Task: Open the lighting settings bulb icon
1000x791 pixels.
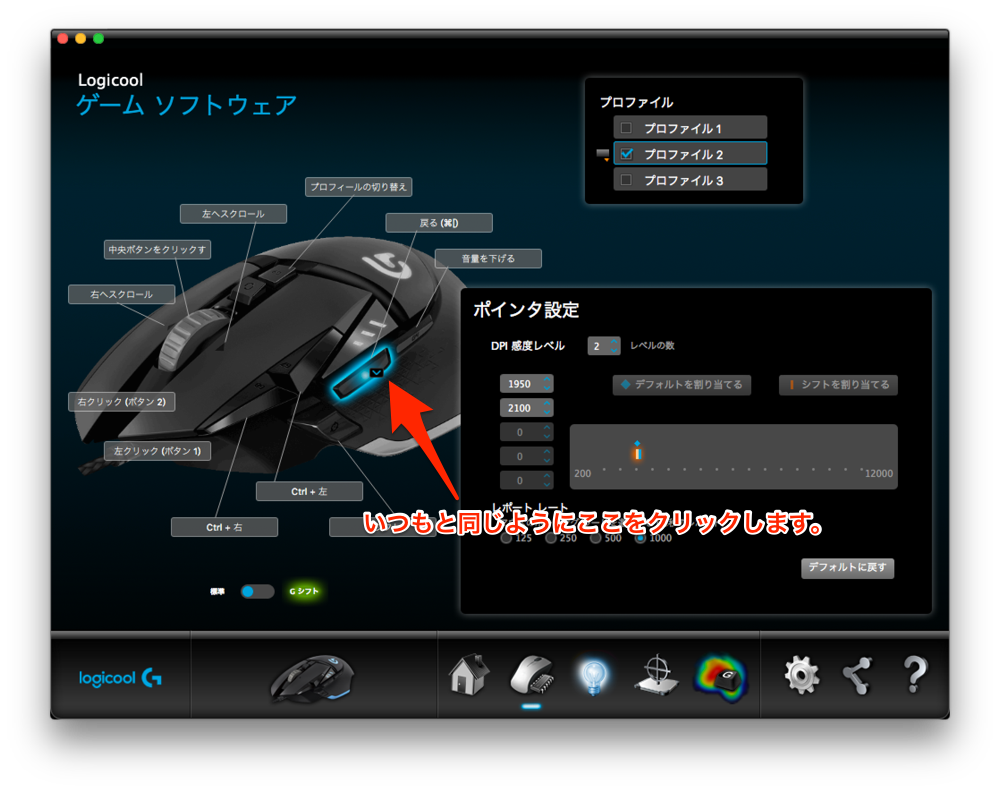Action: tap(593, 676)
